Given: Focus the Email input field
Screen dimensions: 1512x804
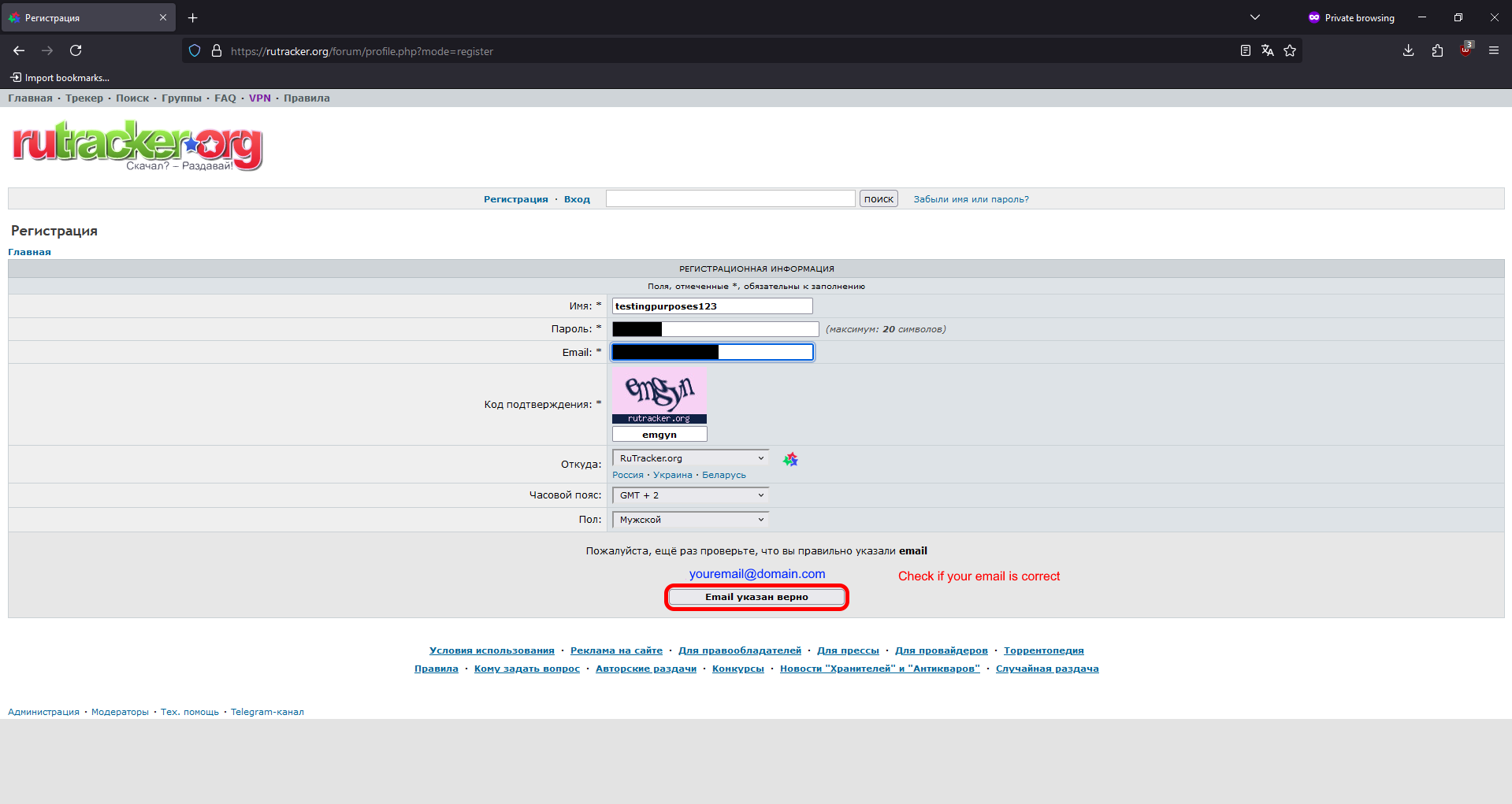Looking at the screenshot, I should point(712,352).
